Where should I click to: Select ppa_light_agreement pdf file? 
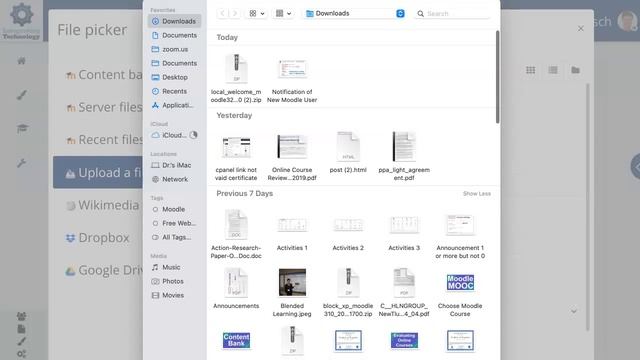coord(404,156)
